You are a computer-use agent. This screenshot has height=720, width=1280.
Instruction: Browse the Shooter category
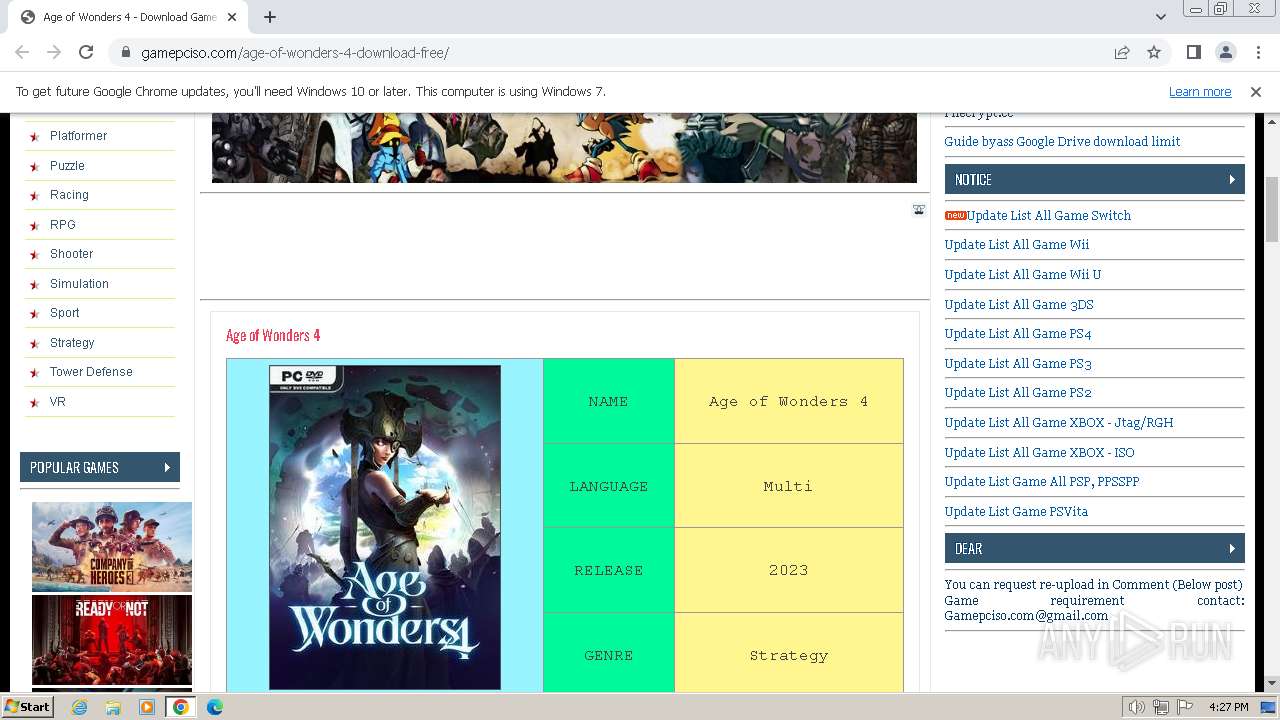click(71, 254)
